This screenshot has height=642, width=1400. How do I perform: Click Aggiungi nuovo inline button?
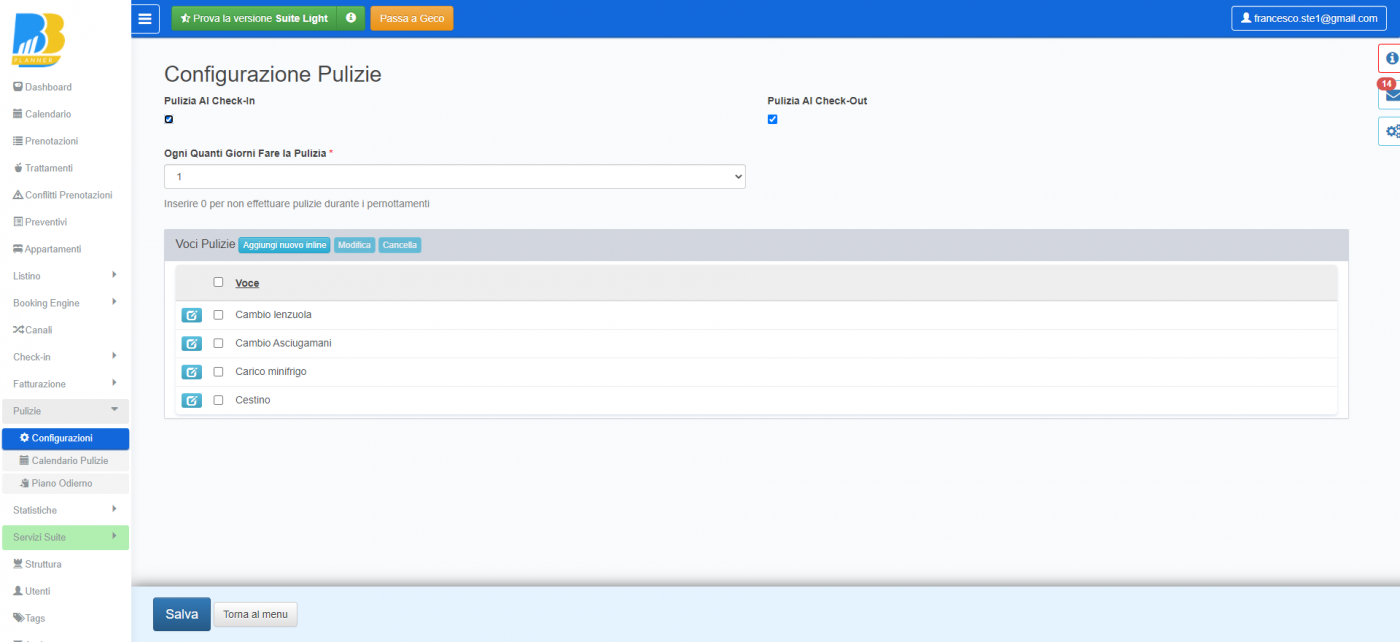coord(284,245)
